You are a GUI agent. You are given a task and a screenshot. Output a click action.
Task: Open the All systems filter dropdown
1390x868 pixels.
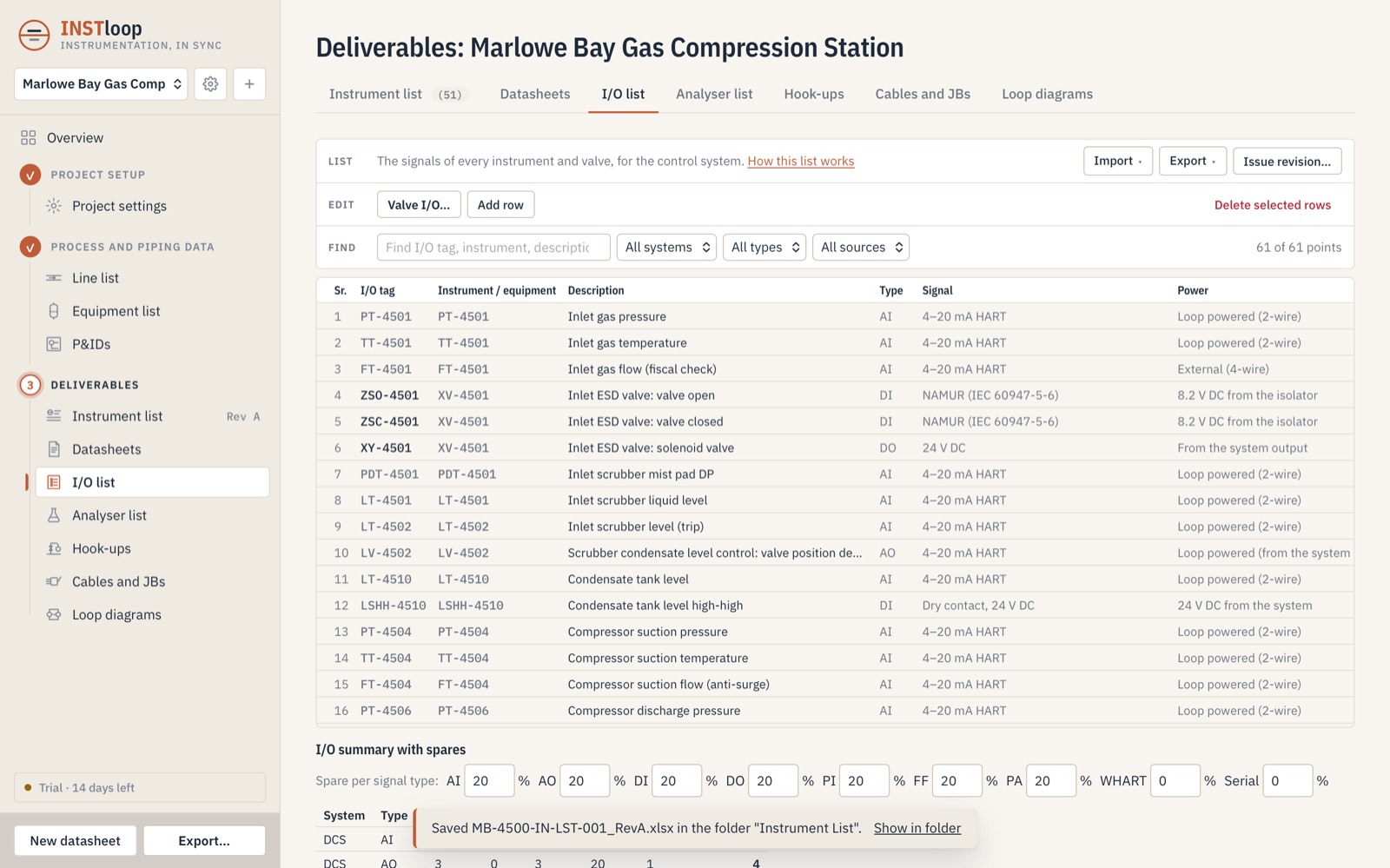pyautogui.click(x=667, y=248)
